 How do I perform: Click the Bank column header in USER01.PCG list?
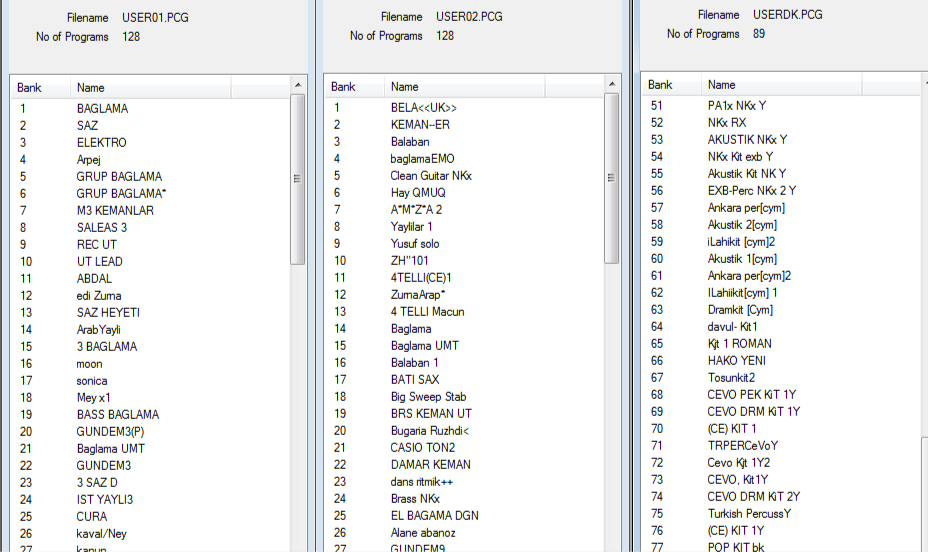(x=29, y=88)
